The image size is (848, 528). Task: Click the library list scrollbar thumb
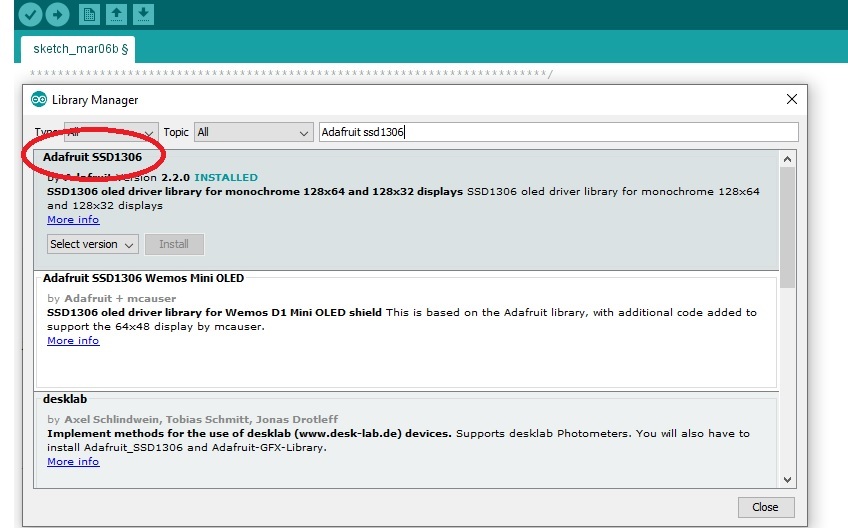coord(787,227)
